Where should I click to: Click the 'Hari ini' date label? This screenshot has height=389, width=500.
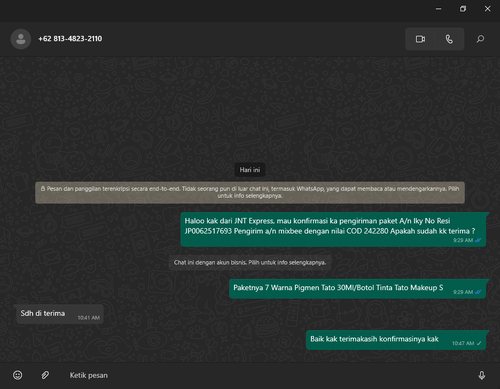(x=250, y=170)
